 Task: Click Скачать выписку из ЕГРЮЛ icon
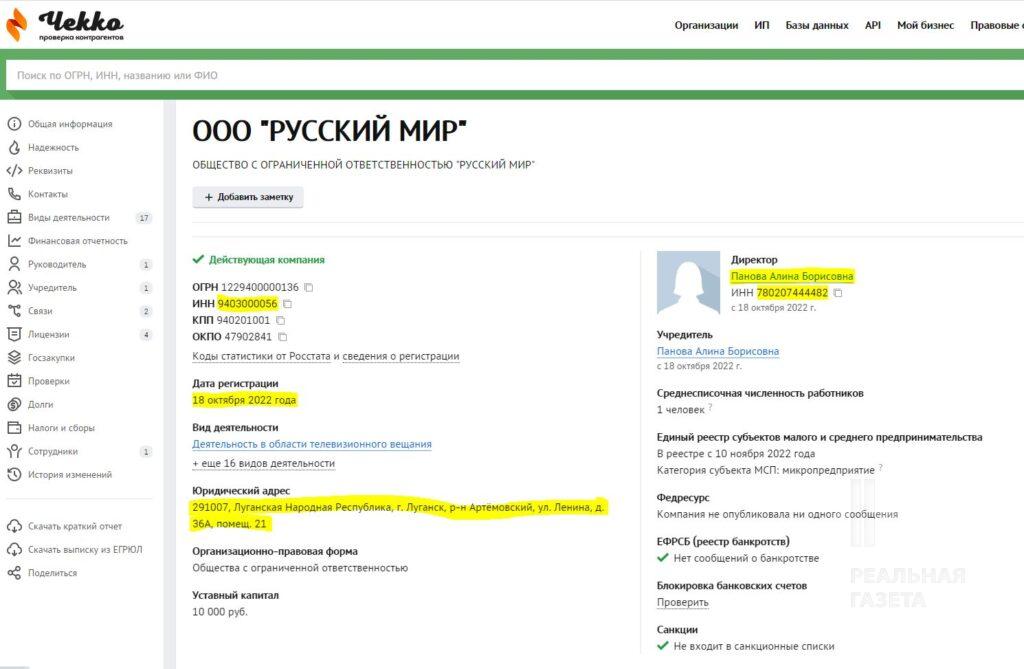point(14,549)
